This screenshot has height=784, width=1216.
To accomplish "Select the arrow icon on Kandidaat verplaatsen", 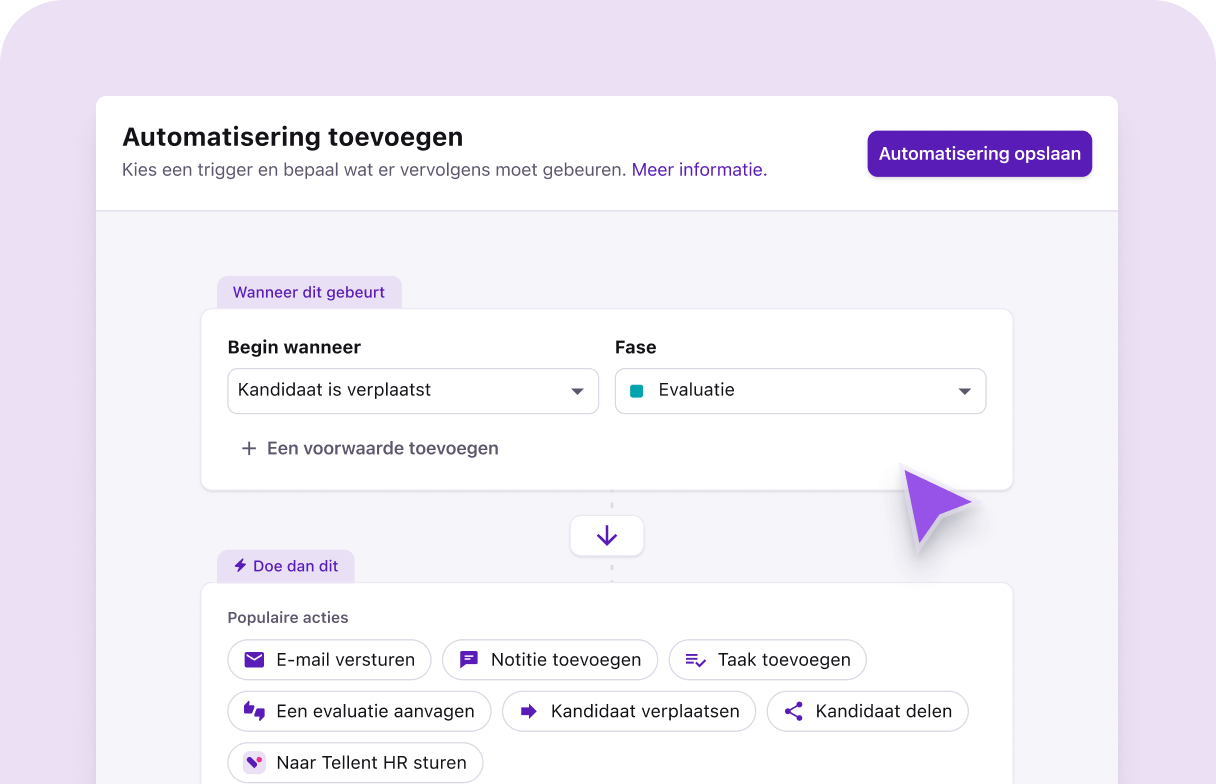I will (x=529, y=711).
